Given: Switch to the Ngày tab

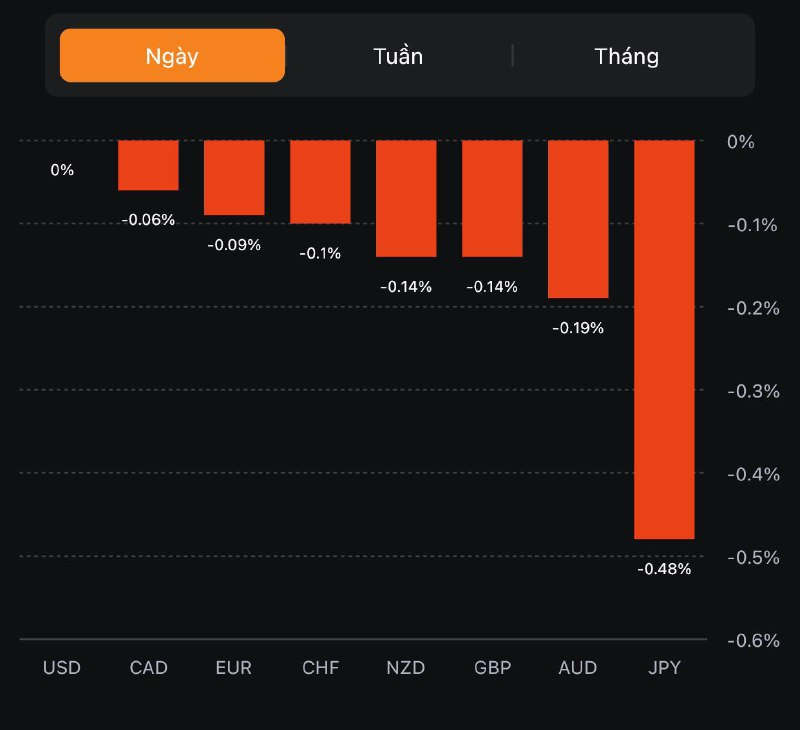Looking at the screenshot, I should tap(172, 55).
